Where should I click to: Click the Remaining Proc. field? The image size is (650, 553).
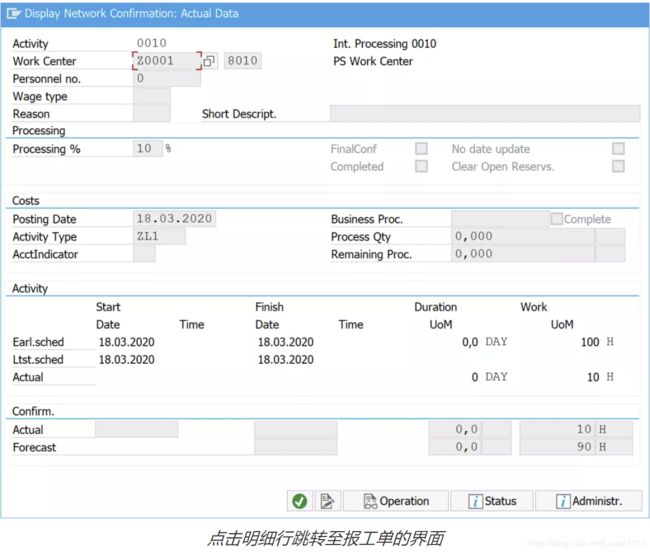tap(523, 254)
